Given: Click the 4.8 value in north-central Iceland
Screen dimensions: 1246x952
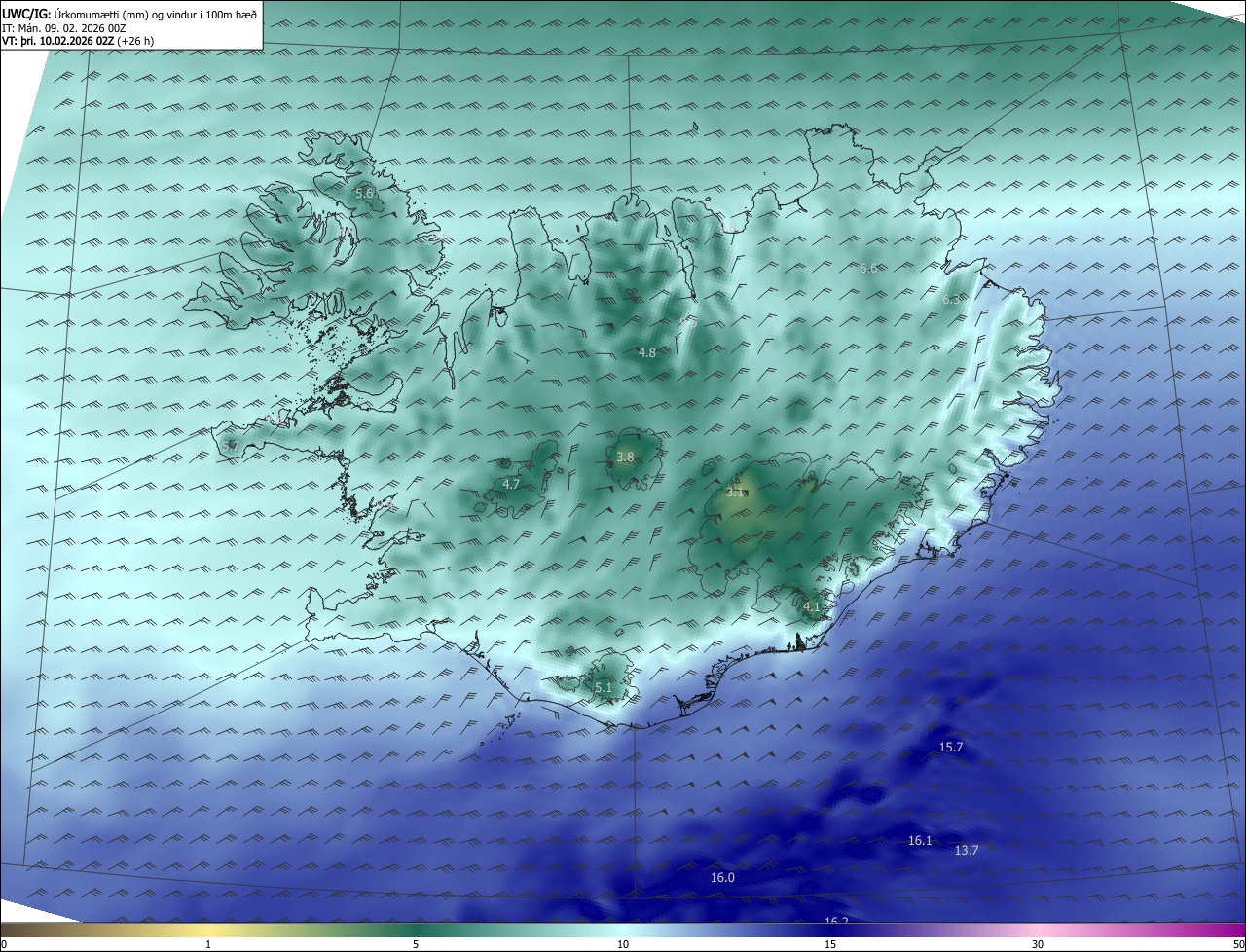Looking at the screenshot, I should point(647,353).
